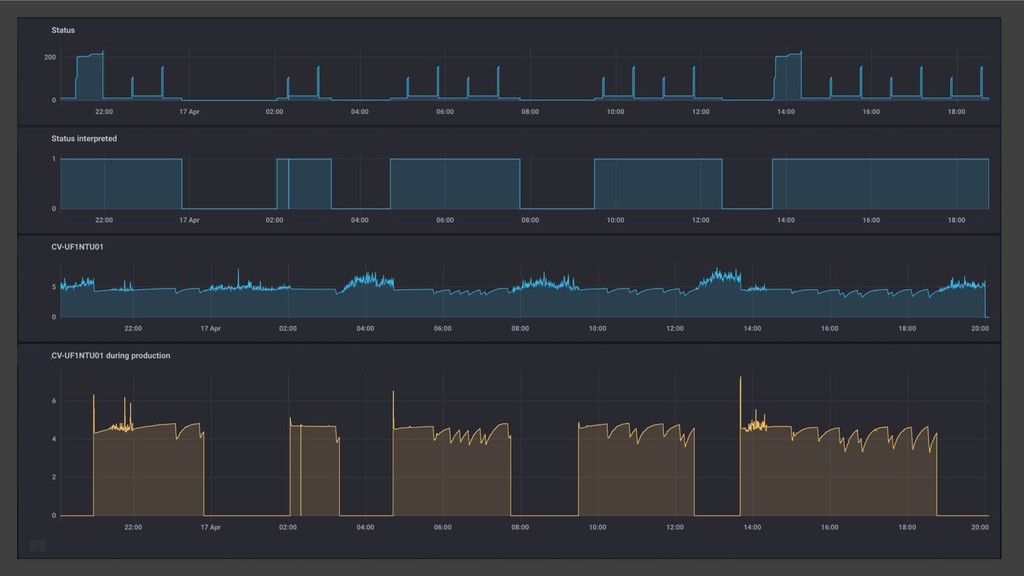Click the orange production block after 02:00
This screenshot has width=1024, height=576.
pos(315,470)
